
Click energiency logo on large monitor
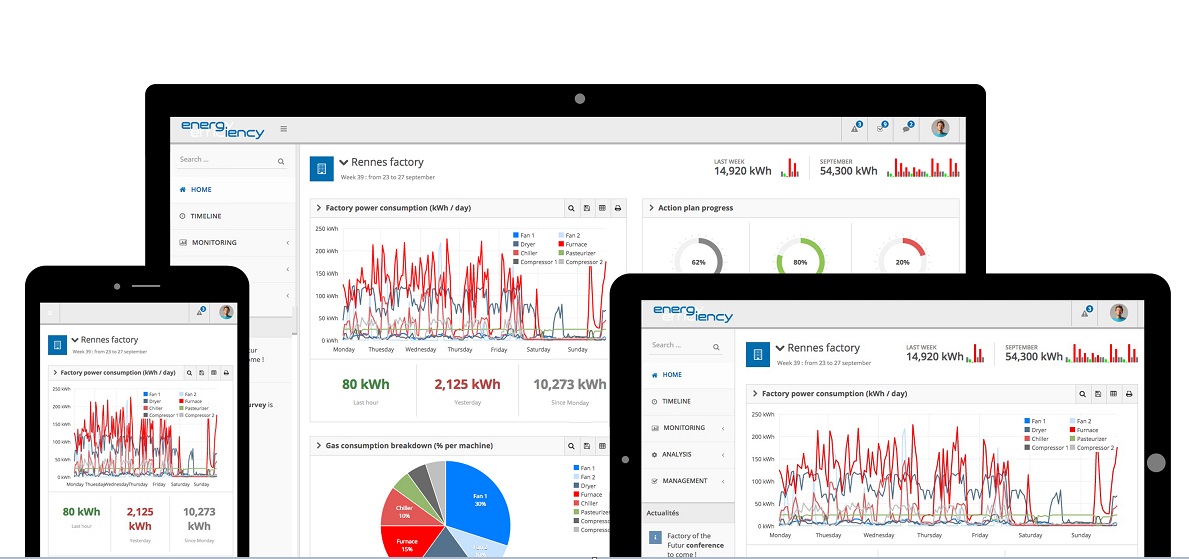[223, 129]
